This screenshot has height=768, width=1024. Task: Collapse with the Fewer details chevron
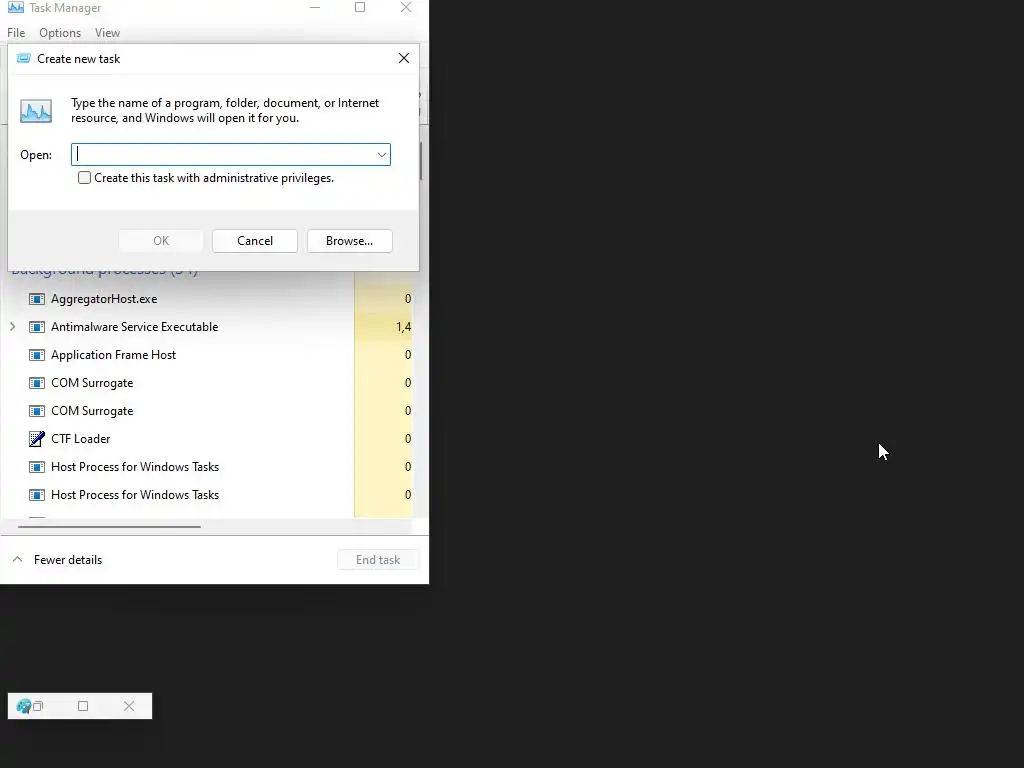click(x=18, y=560)
